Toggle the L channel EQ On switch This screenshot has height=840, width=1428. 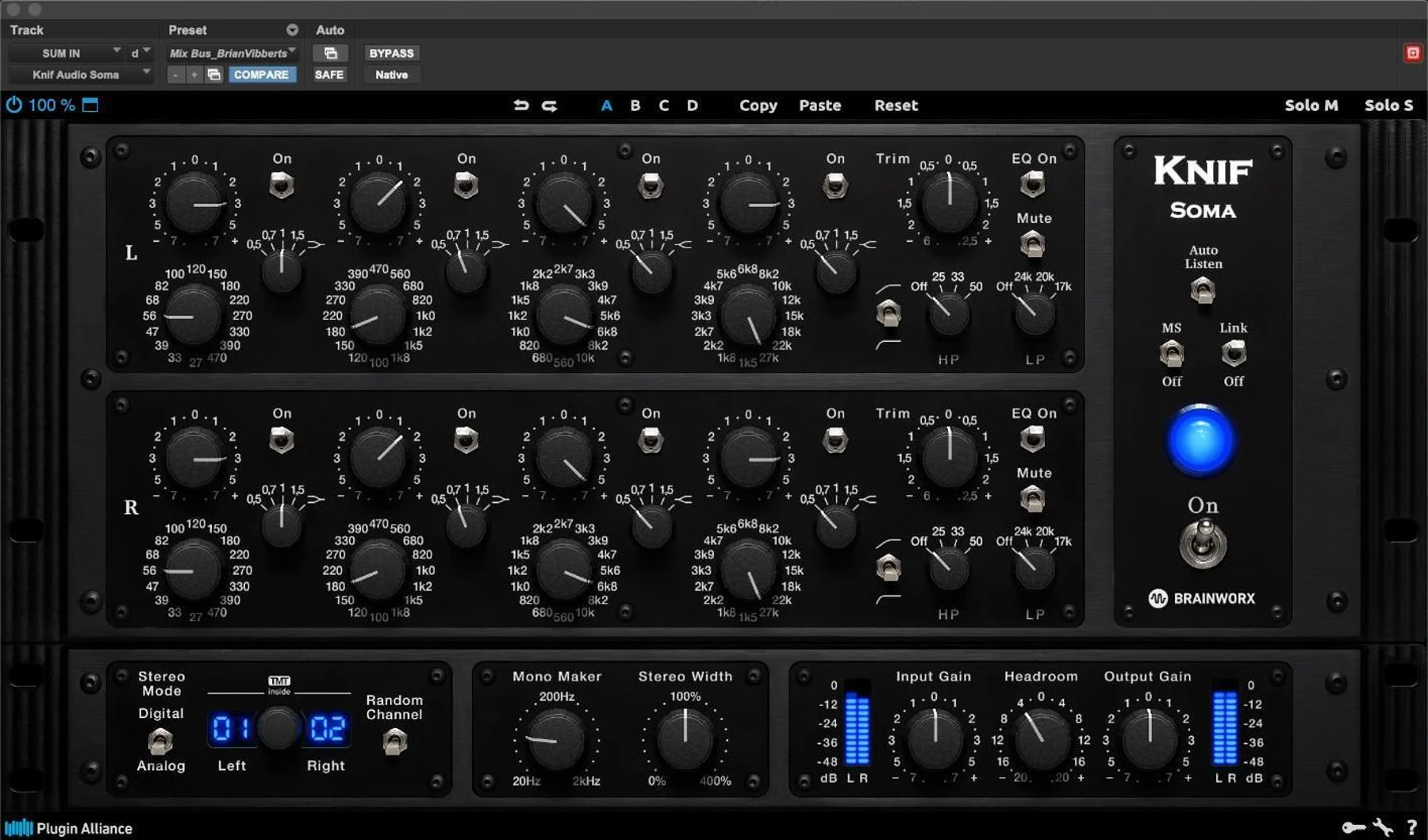tap(1032, 184)
